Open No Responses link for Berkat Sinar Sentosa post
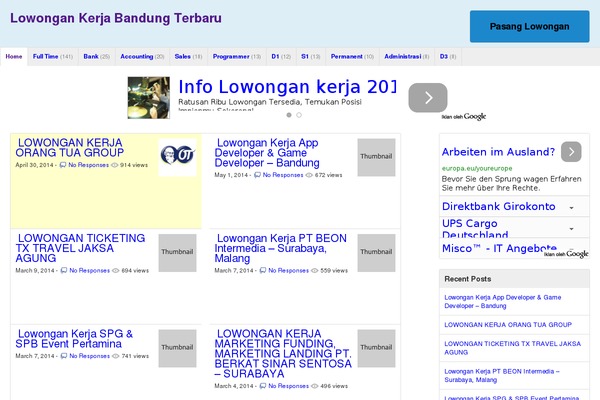This screenshot has height=400, width=600. 289,386
